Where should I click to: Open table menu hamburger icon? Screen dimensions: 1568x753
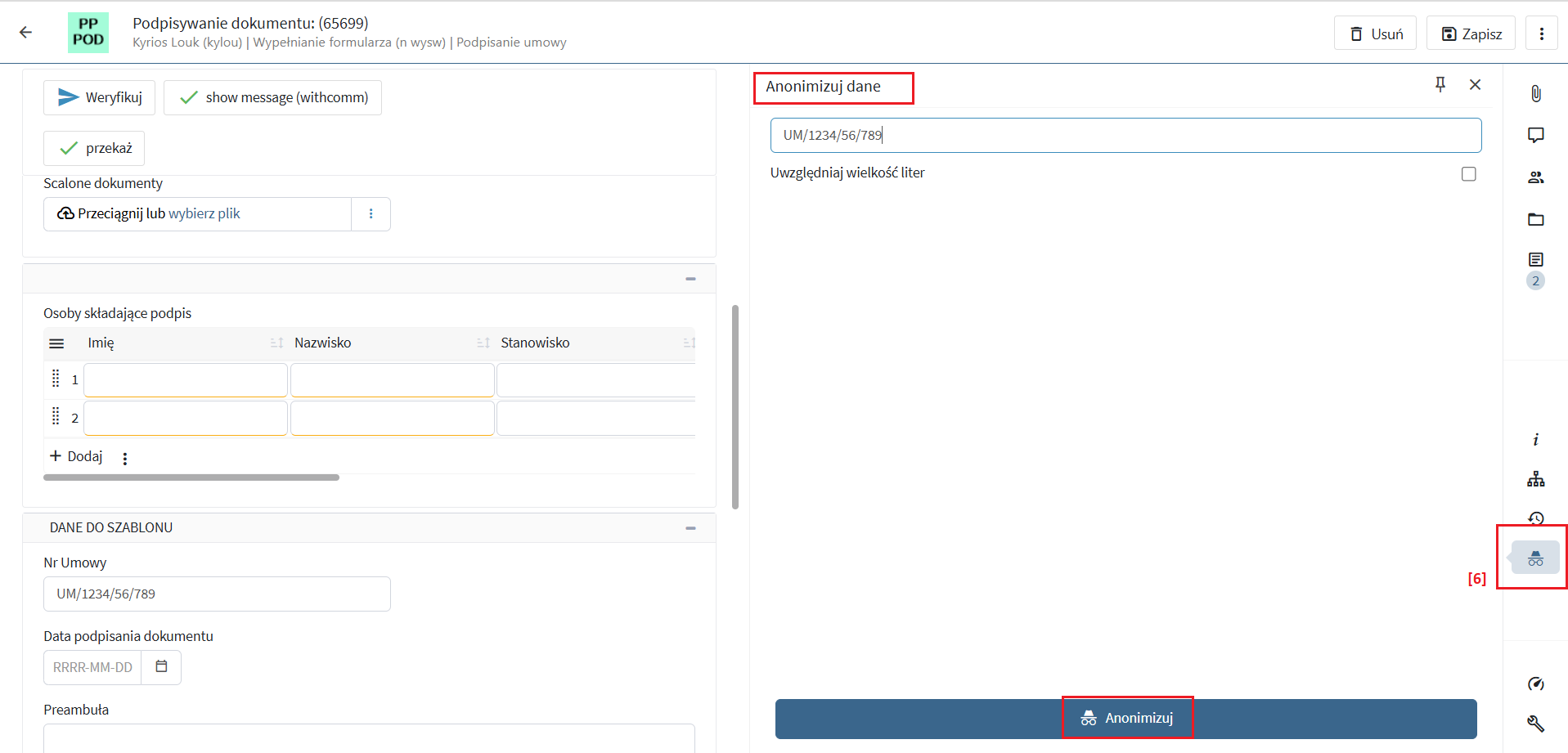coord(56,343)
